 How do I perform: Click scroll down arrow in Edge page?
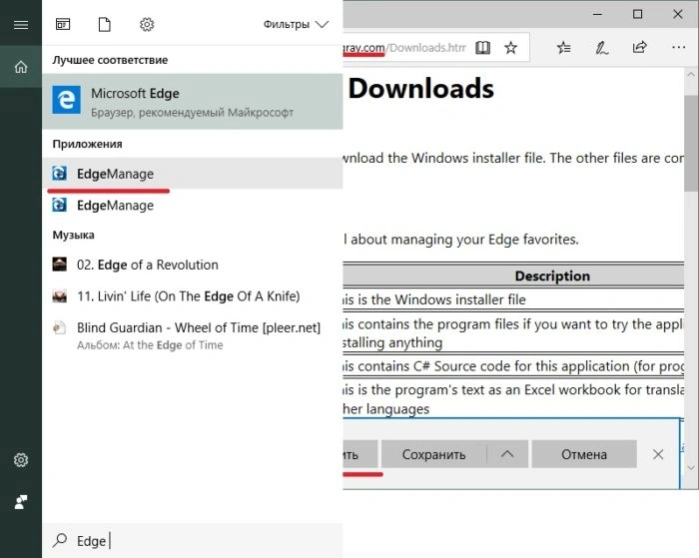(x=691, y=468)
